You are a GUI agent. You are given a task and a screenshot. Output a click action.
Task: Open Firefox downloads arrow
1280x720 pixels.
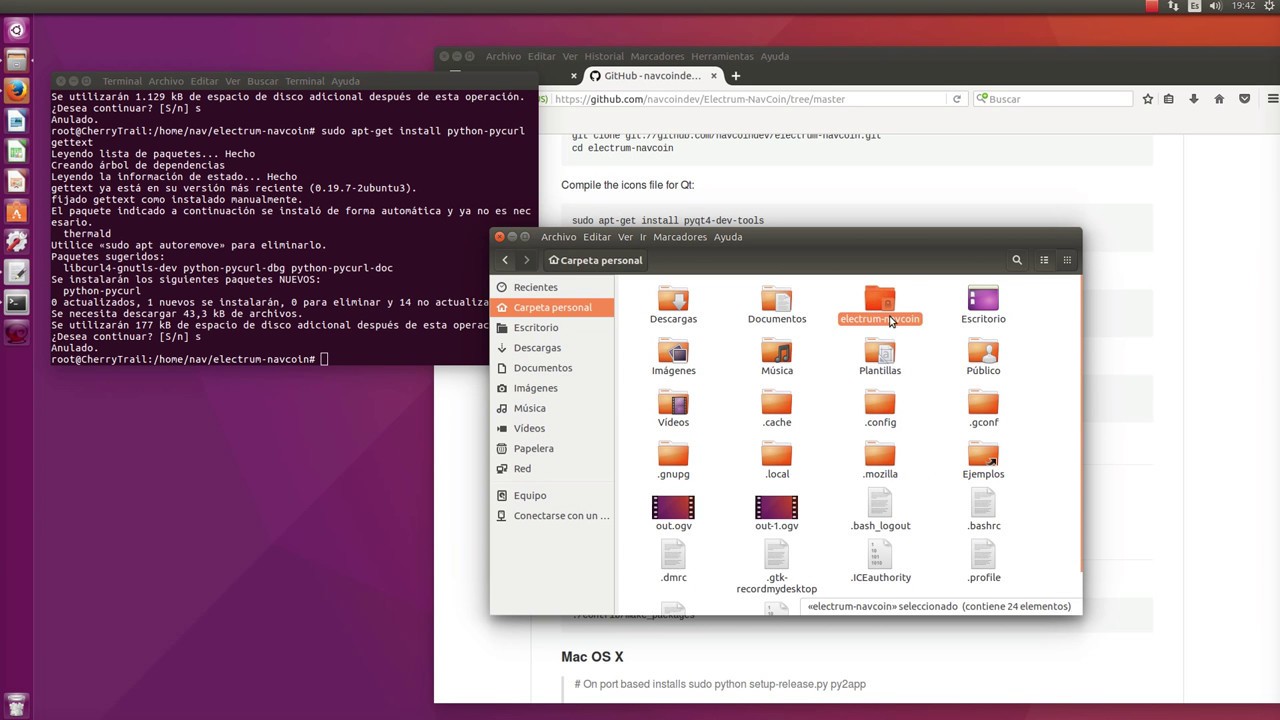pos(1194,99)
